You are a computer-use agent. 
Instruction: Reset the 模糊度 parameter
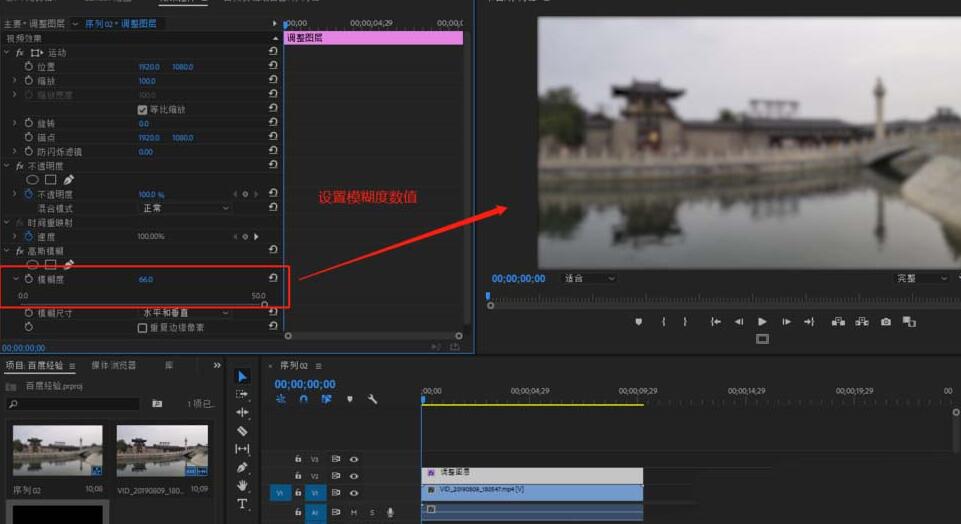tap(273, 278)
